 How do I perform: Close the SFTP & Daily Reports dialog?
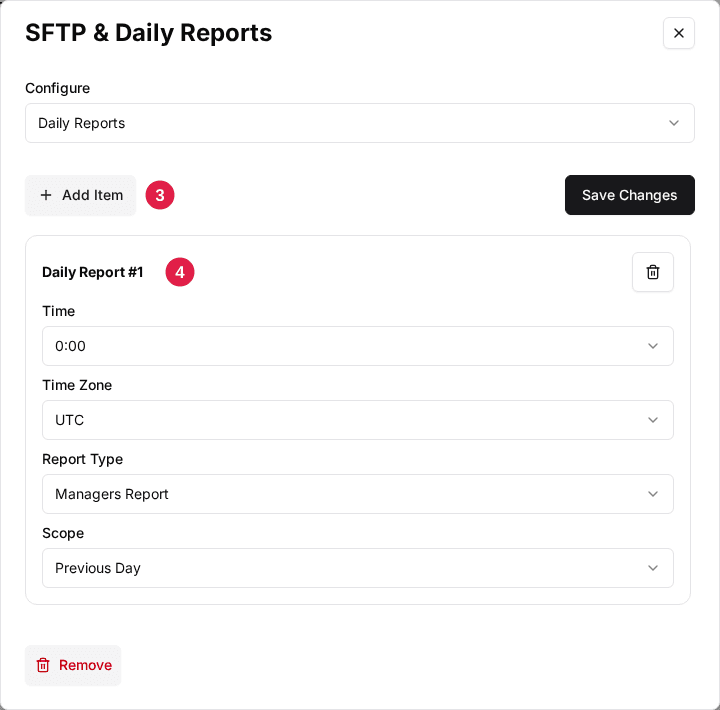(678, 33)
